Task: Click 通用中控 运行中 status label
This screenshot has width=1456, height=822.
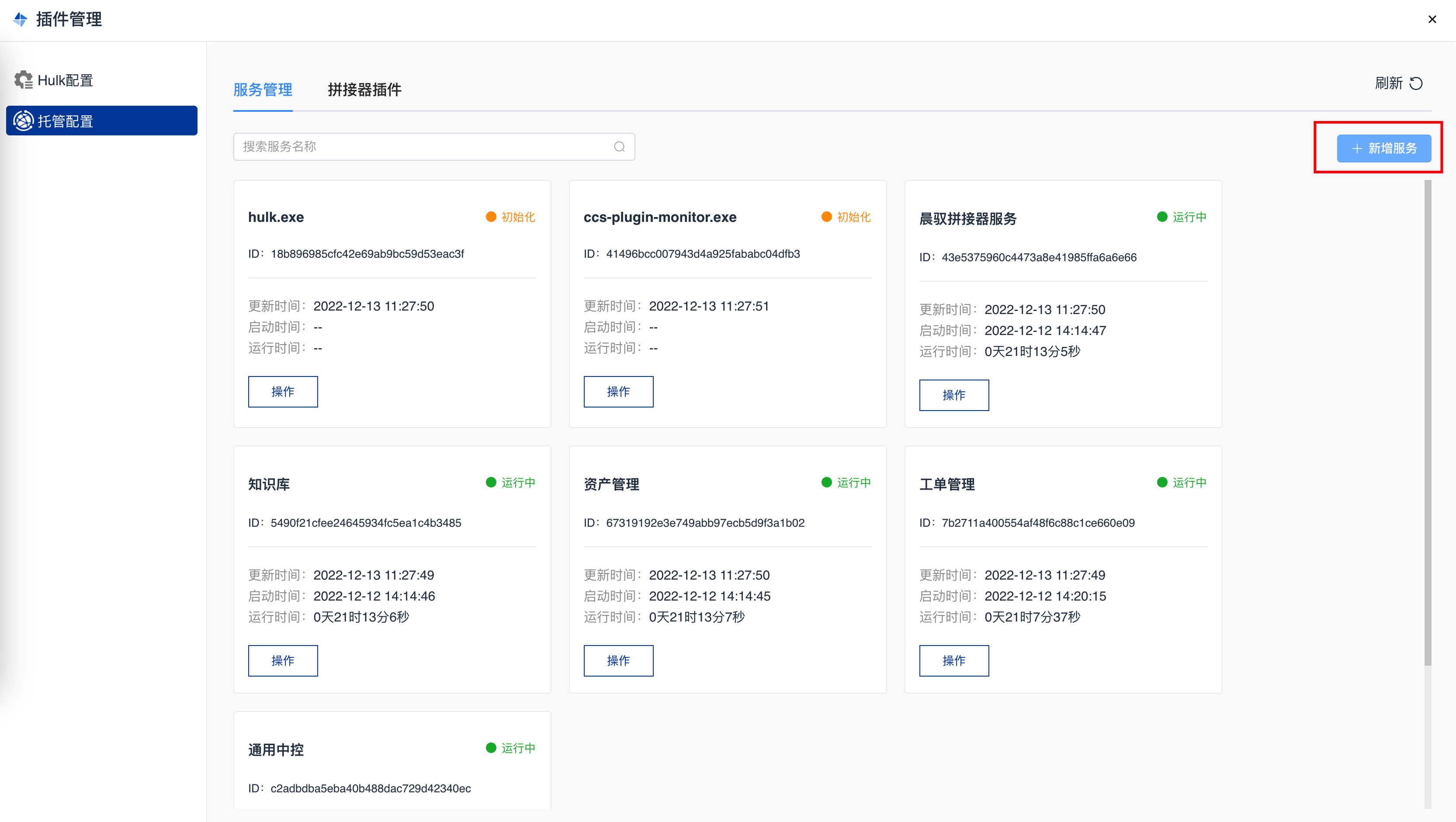Action: click(x=518, y=748)
